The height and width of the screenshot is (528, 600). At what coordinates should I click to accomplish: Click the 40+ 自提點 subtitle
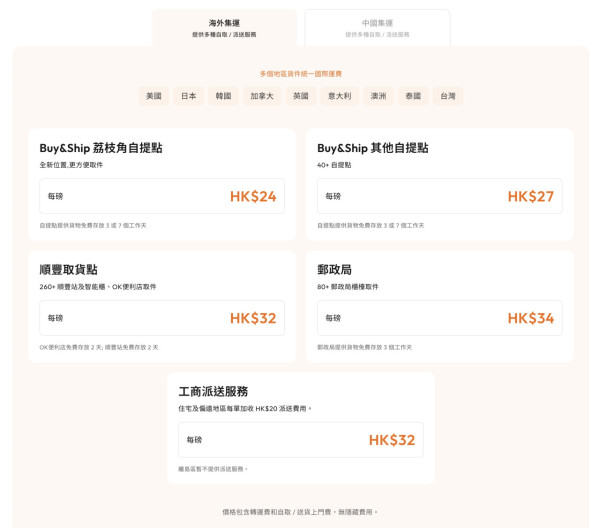pyautogui.click(x=334, y=165)
